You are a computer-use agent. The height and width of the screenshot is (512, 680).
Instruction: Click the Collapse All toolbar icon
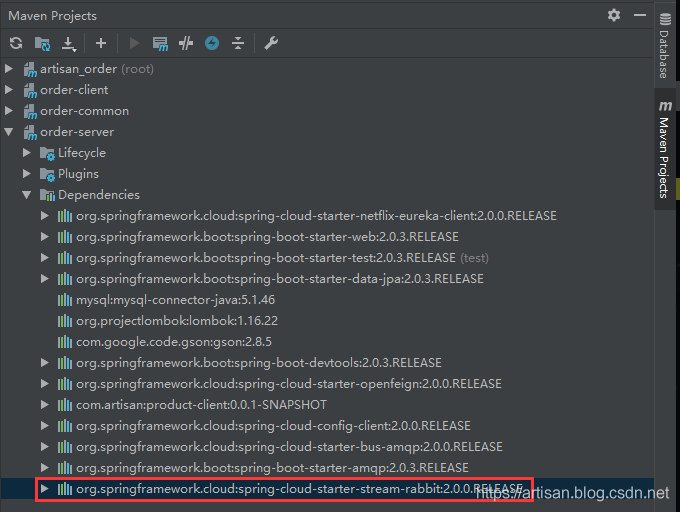coord(238,43)
